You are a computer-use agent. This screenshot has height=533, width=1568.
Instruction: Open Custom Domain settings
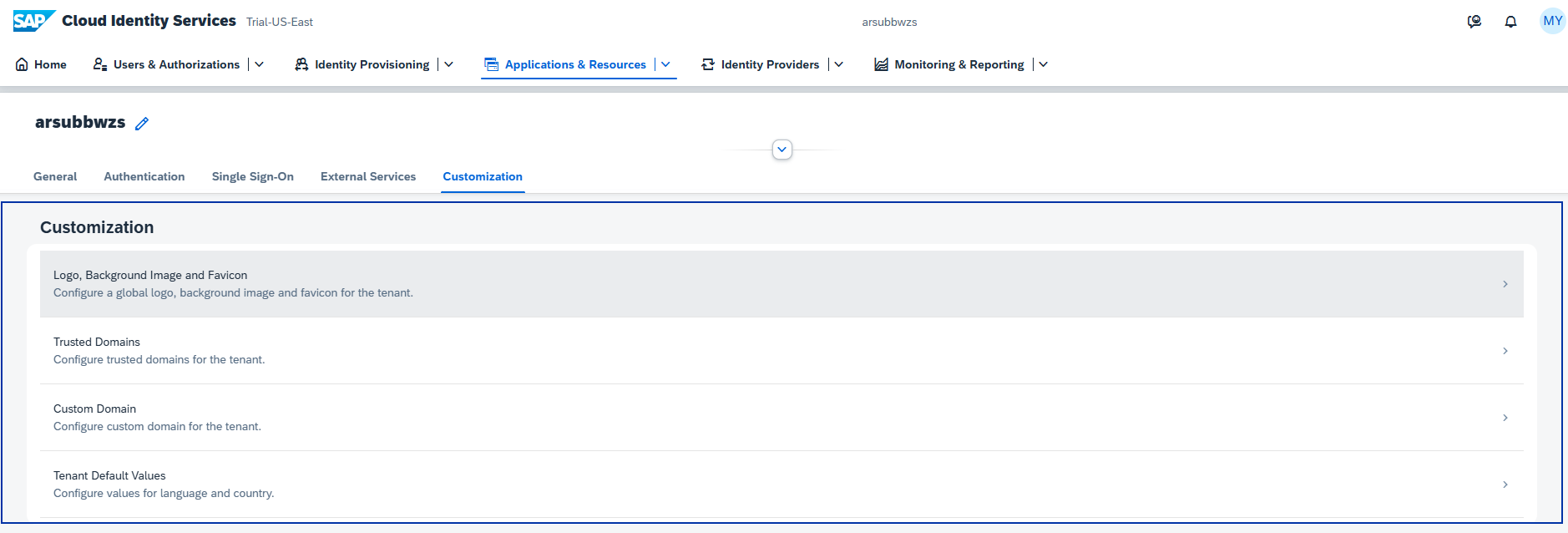(x=781, y=418)
